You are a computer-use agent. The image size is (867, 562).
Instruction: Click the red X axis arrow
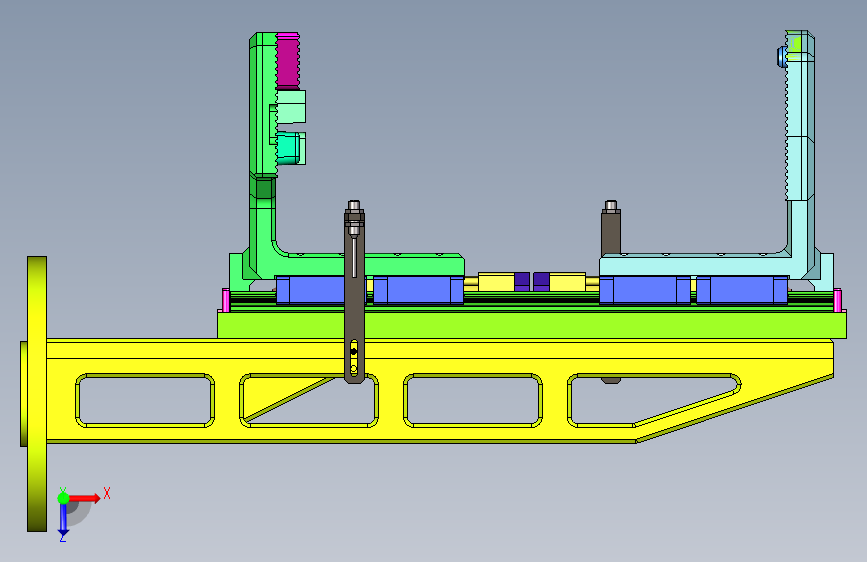(85, 498)
